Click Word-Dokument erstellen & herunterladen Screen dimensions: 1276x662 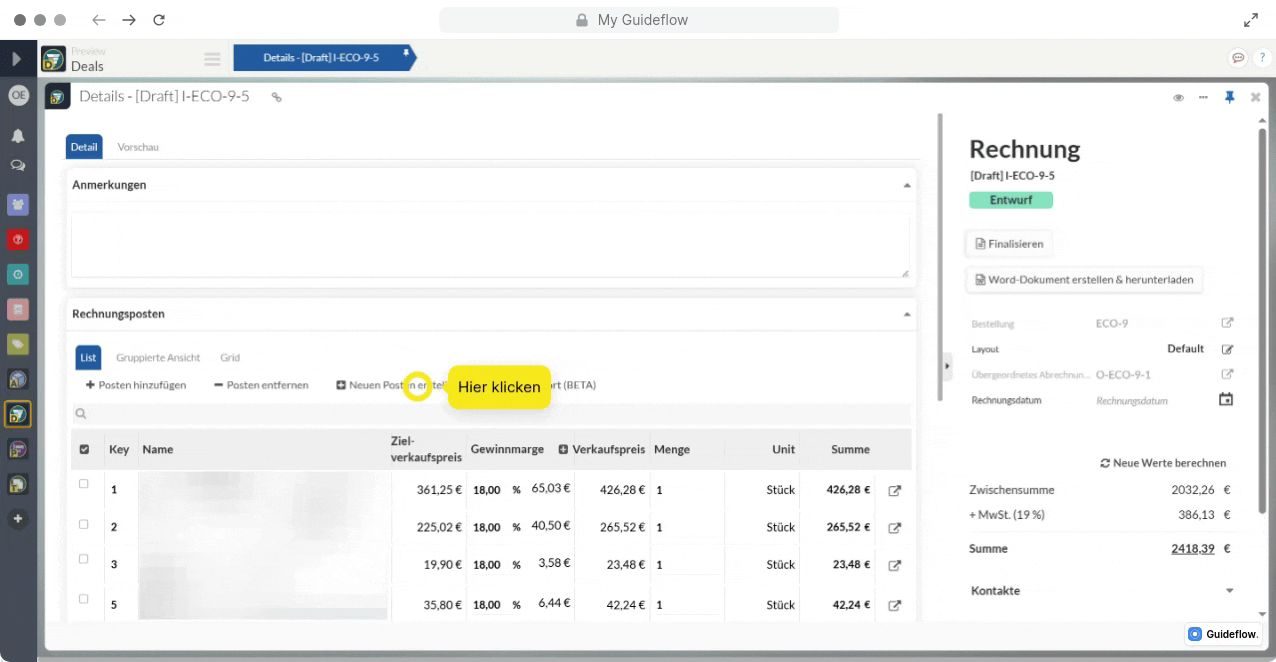[1084, 280]
